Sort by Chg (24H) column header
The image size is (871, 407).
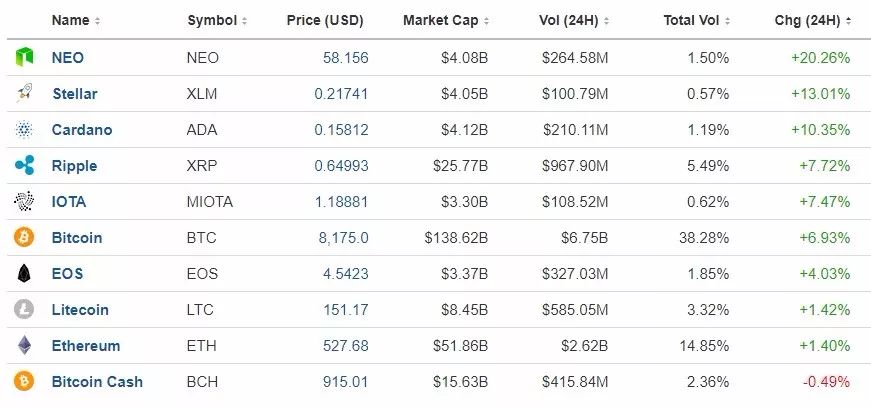tap(813, 21)
